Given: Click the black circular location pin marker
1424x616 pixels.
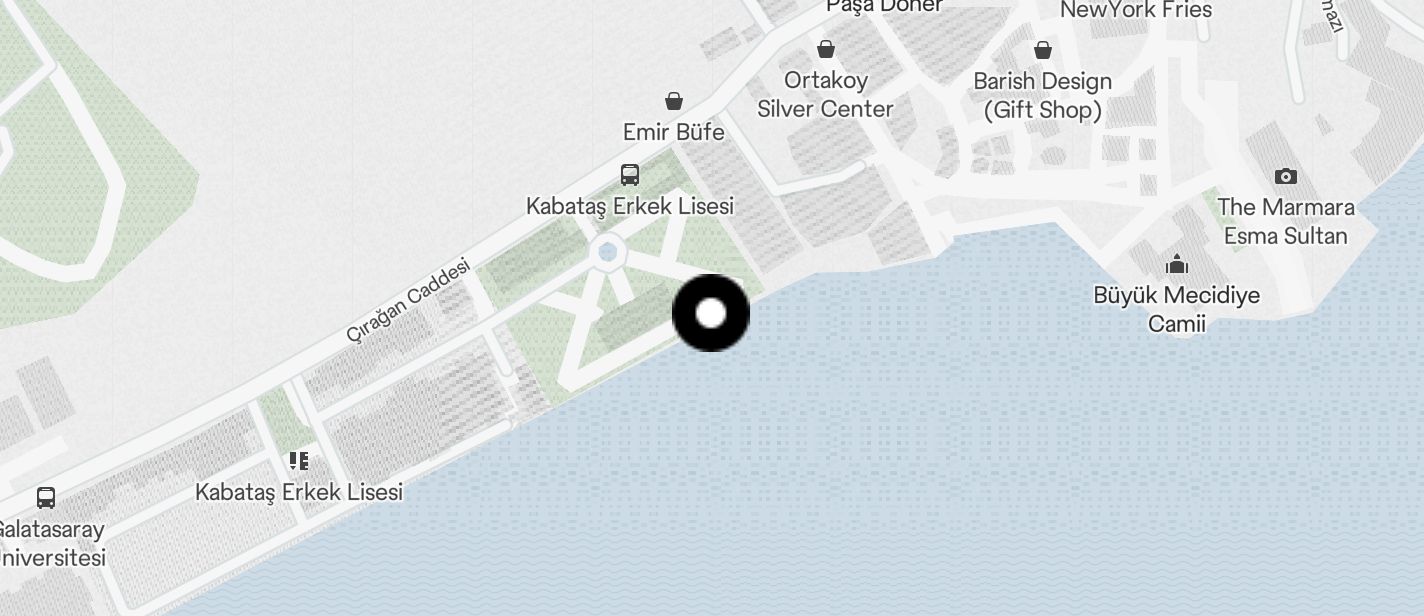Looking at the screenshot, I should click(x=711, y=313).
